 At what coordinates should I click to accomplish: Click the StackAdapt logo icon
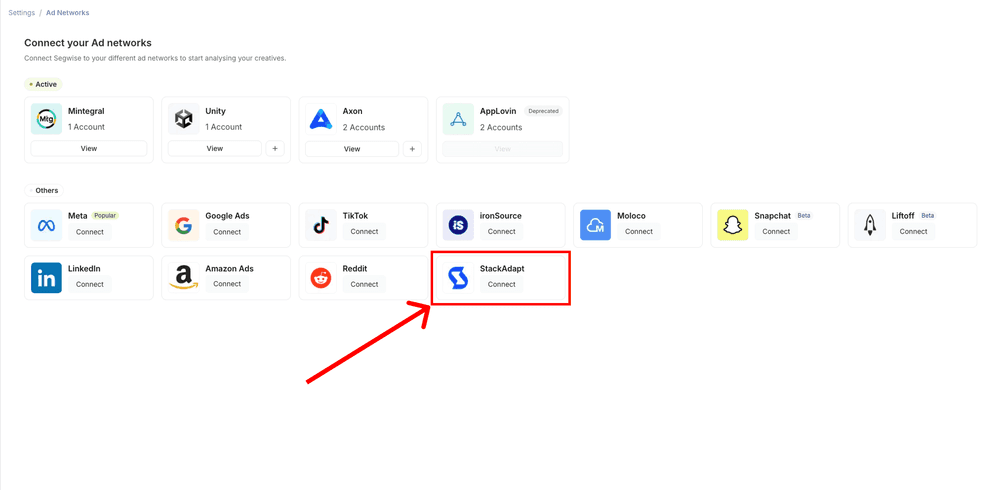(x=459, y=278)
